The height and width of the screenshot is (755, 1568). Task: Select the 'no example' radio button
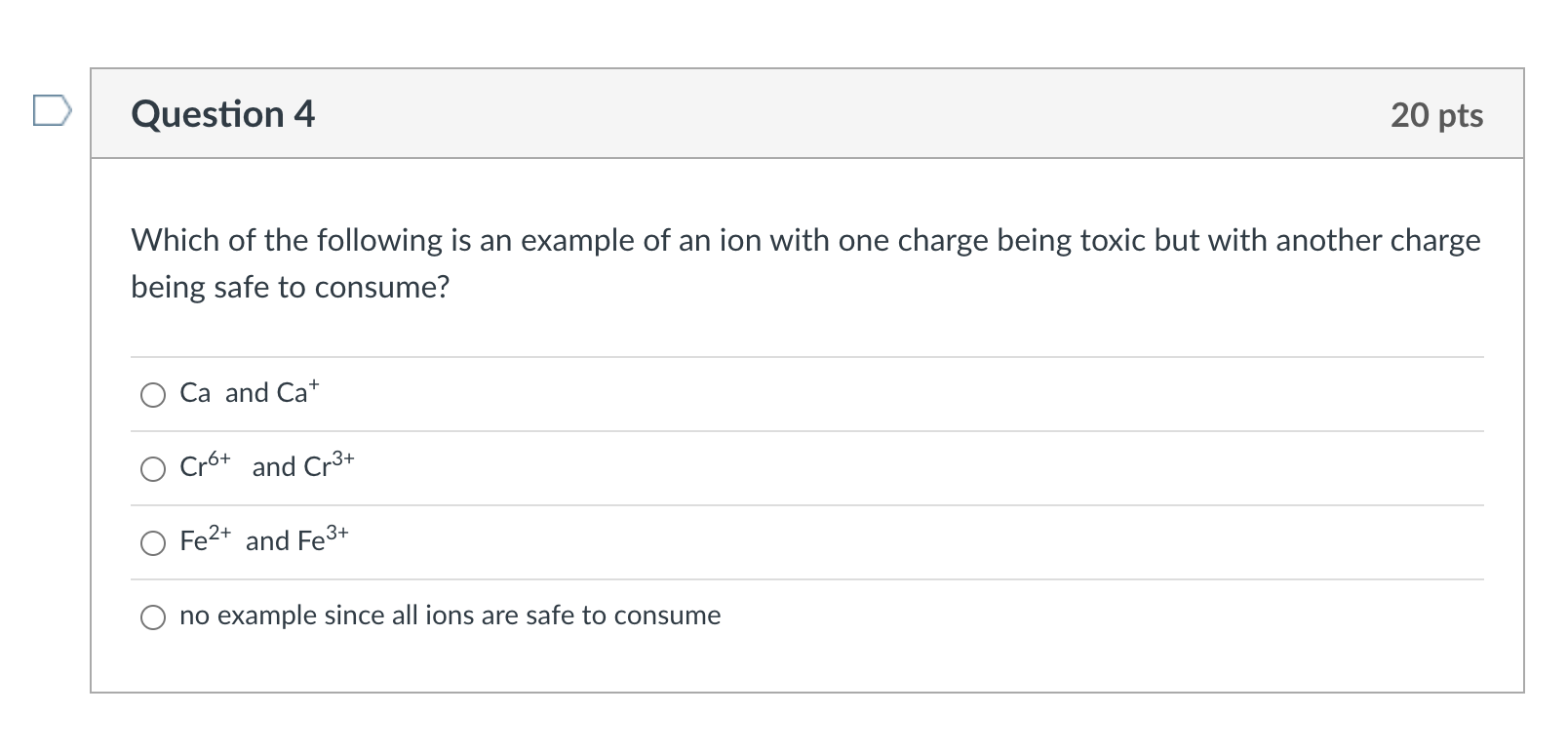(x=153, y=617)
